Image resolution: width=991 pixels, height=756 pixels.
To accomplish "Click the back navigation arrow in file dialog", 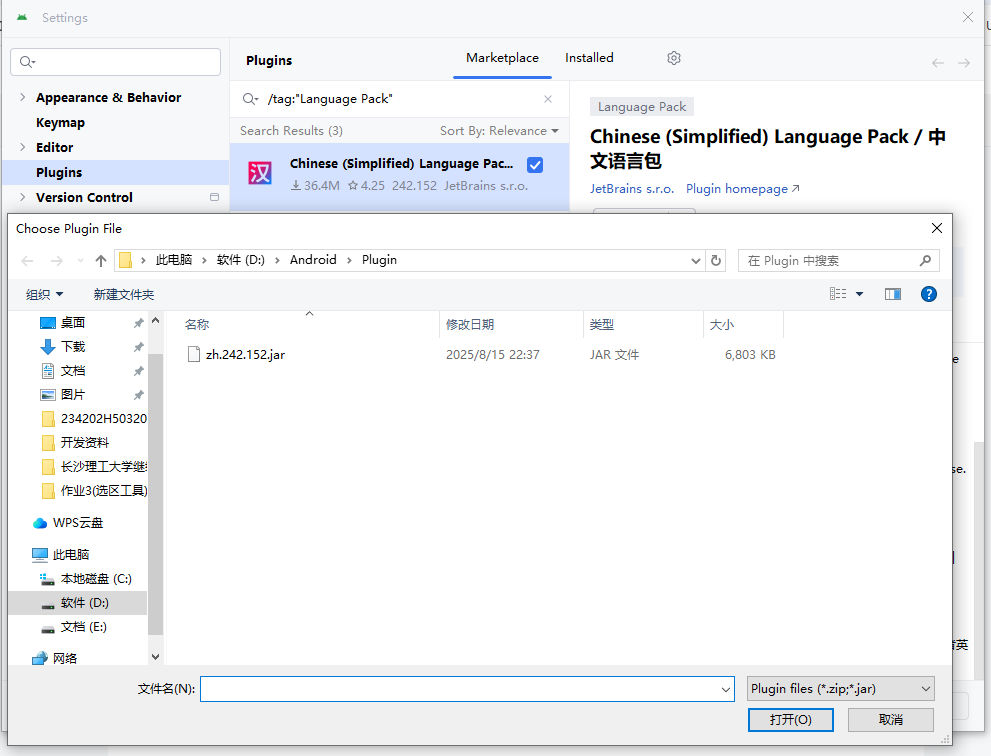I will [x=27, y=259].
